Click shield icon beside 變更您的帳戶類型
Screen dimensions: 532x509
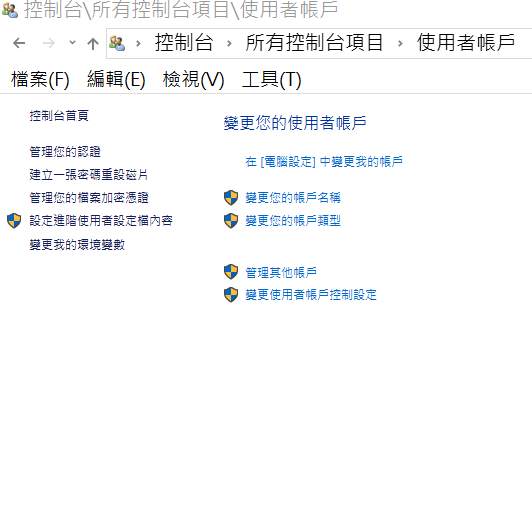231,221
